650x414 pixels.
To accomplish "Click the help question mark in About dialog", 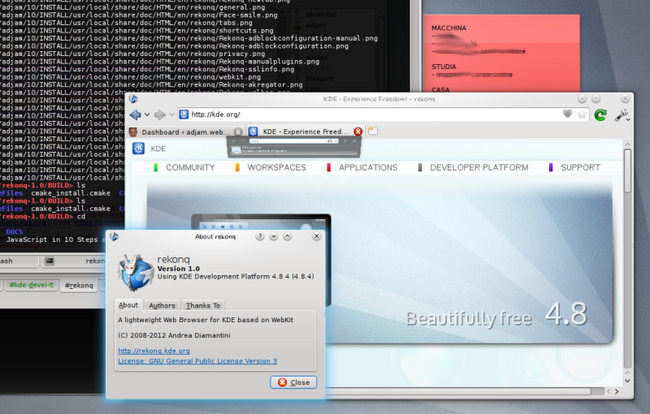I will coord(260,236).
